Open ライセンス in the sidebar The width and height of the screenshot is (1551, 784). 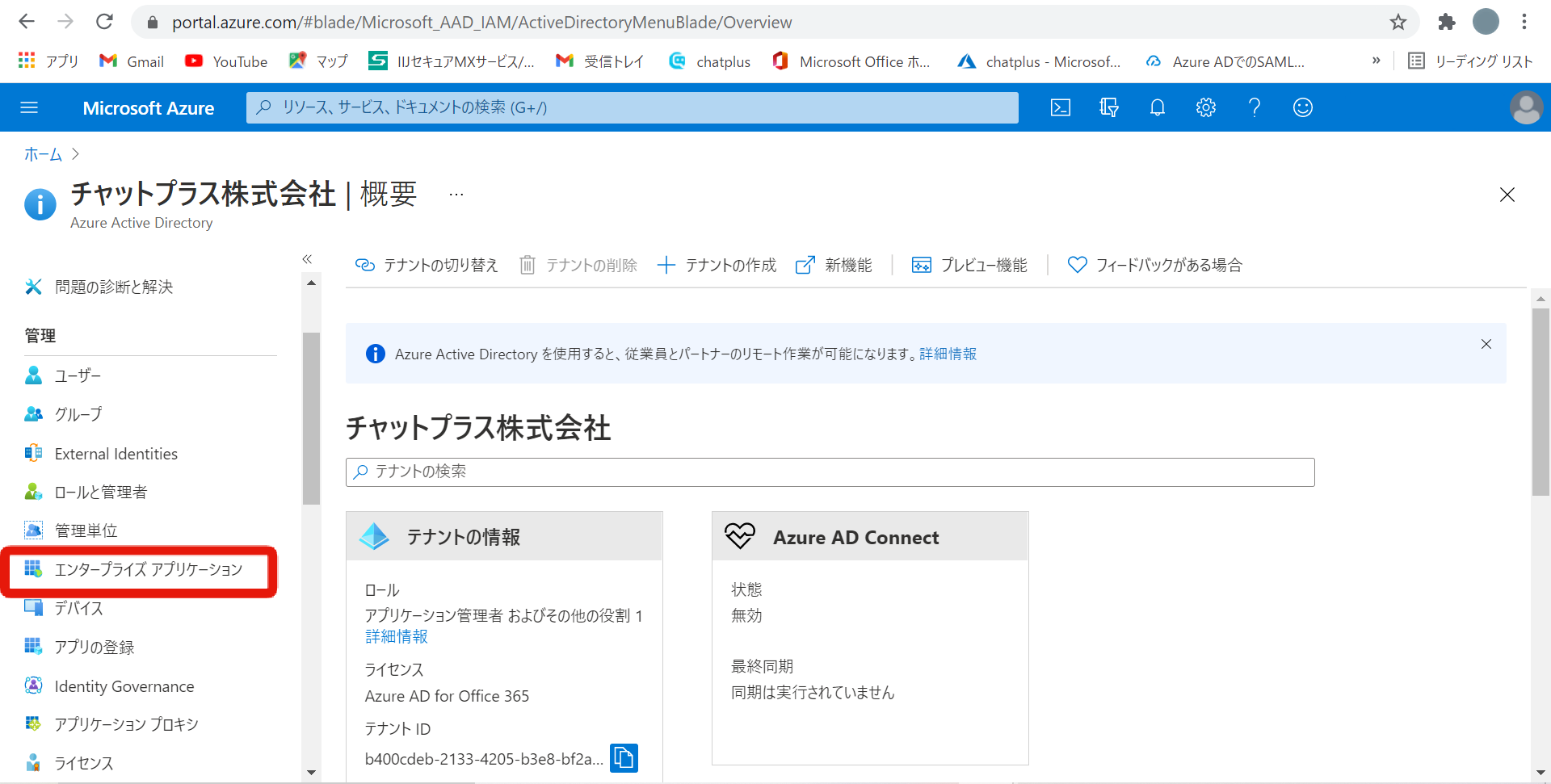(69, 763)
